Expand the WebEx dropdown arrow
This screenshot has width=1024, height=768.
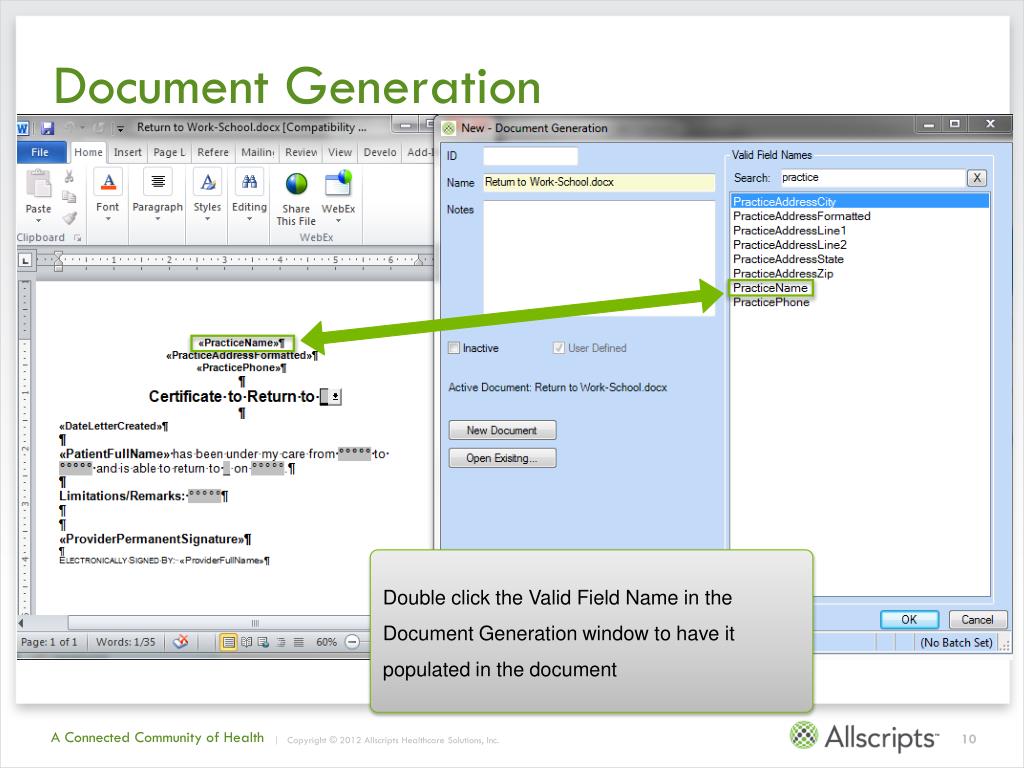[338, 221]
